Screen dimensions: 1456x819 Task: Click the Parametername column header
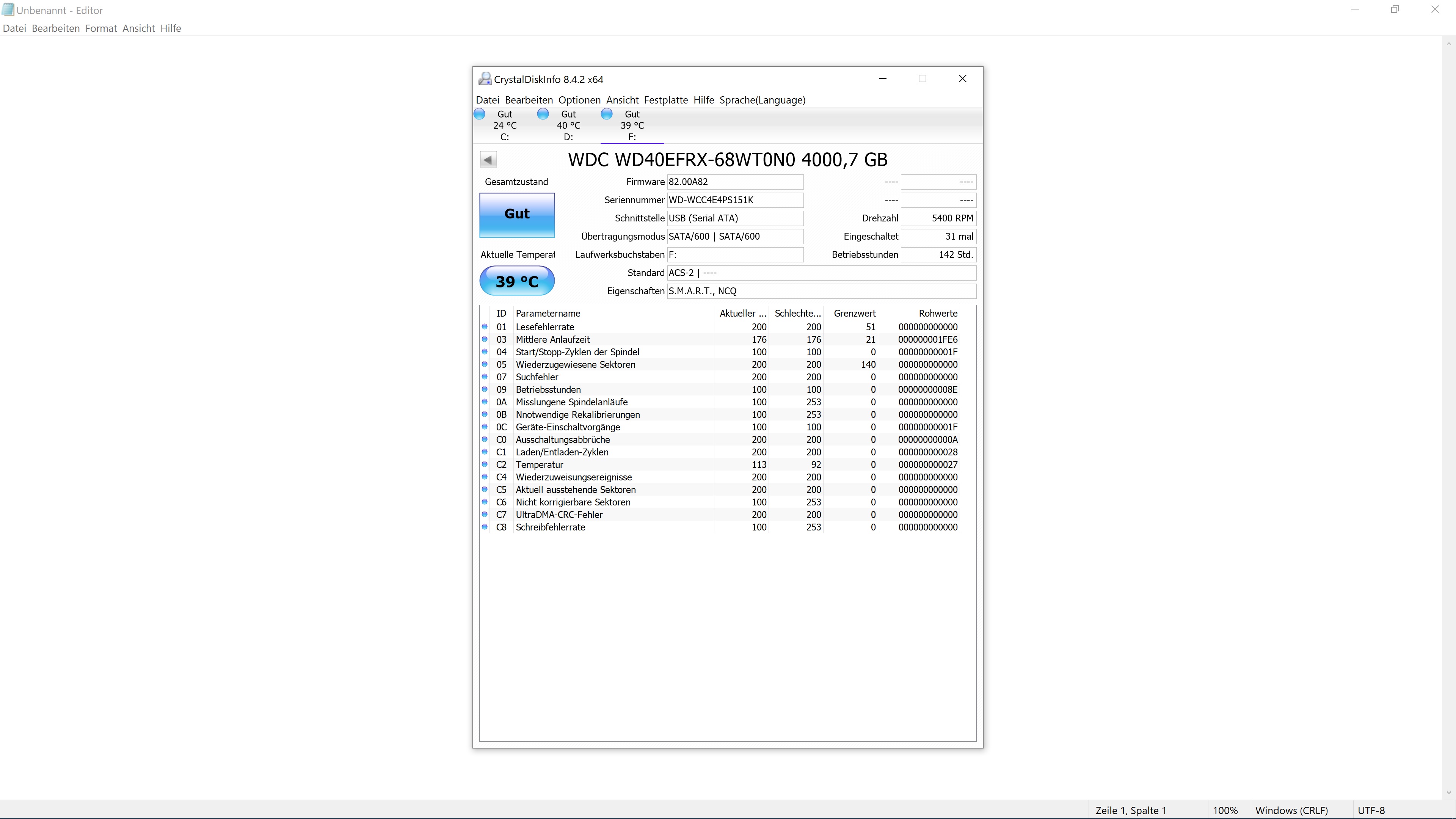pos(613,313)
